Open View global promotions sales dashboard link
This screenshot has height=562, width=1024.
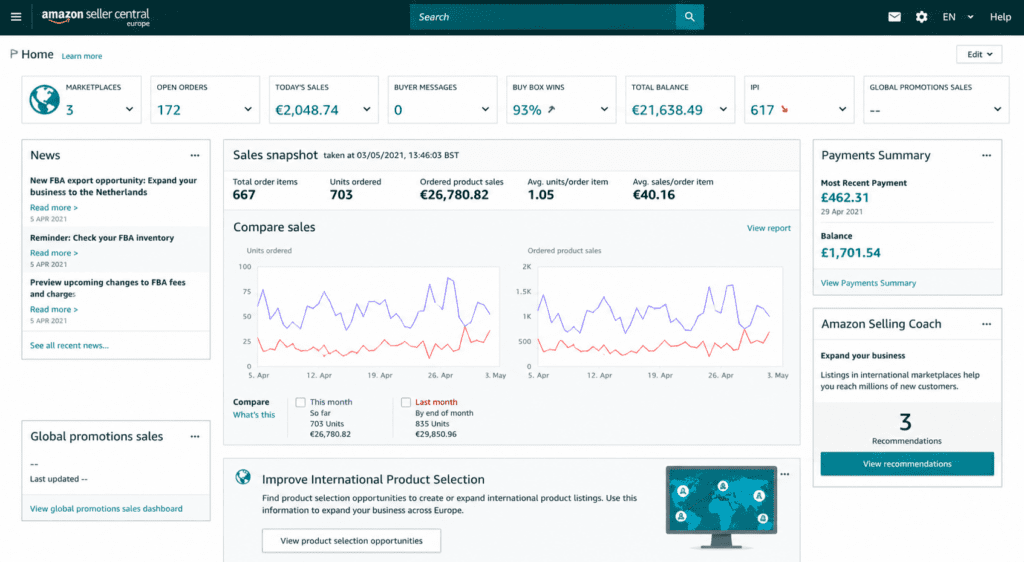[106, 508]
